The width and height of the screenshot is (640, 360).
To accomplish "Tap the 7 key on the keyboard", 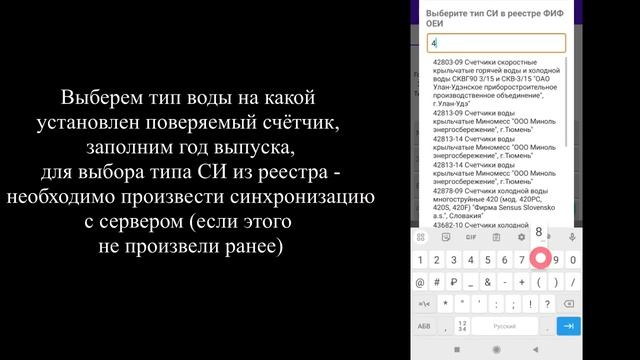I will tap(522, 260).
